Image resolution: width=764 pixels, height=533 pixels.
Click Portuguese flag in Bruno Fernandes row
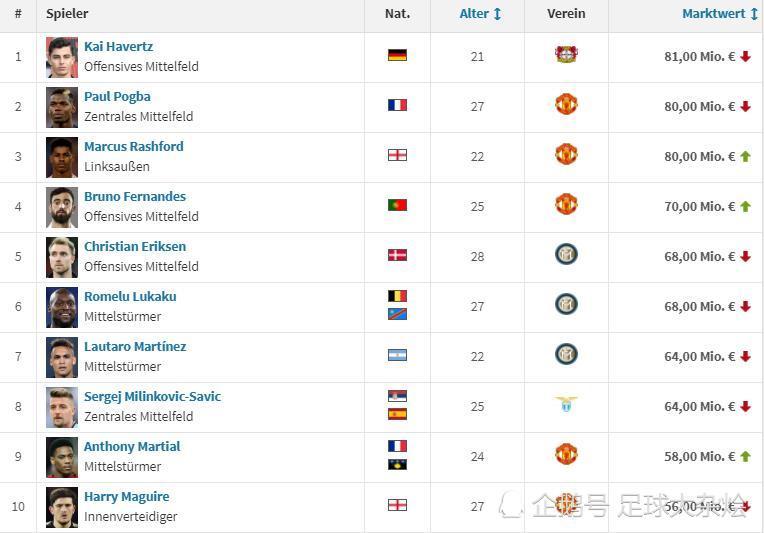coord(397,205)
